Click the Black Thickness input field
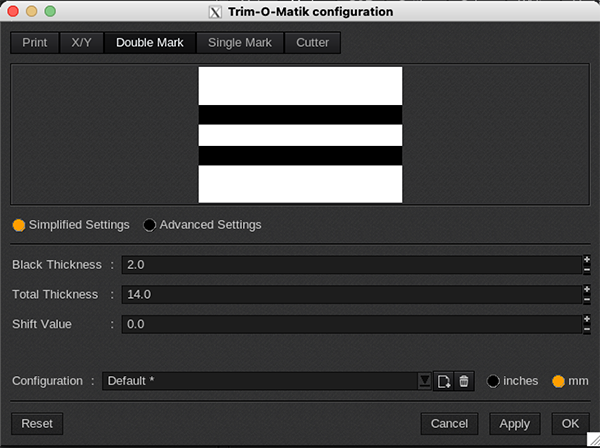600x448 pixels. (352, 265)
